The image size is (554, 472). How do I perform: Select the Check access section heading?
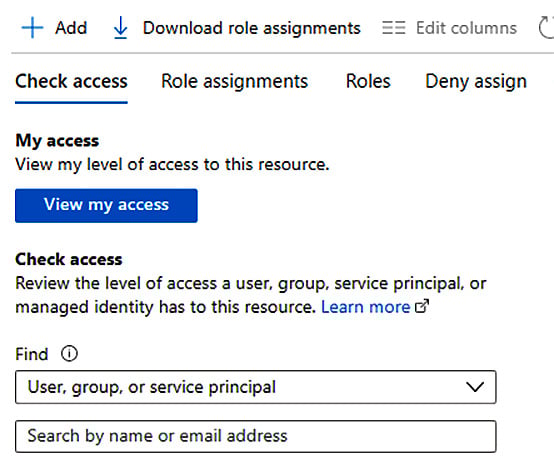pyautogui.click(x=69, y=259)
